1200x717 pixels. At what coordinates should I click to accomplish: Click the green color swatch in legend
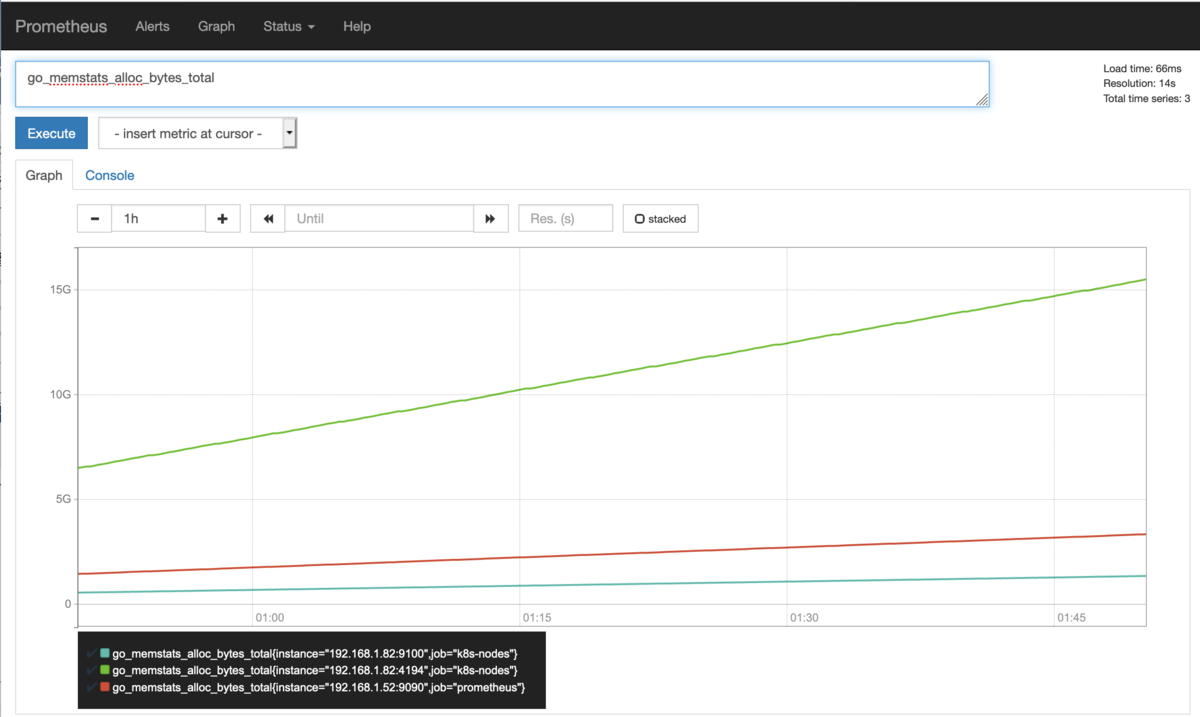pos(105,670)
